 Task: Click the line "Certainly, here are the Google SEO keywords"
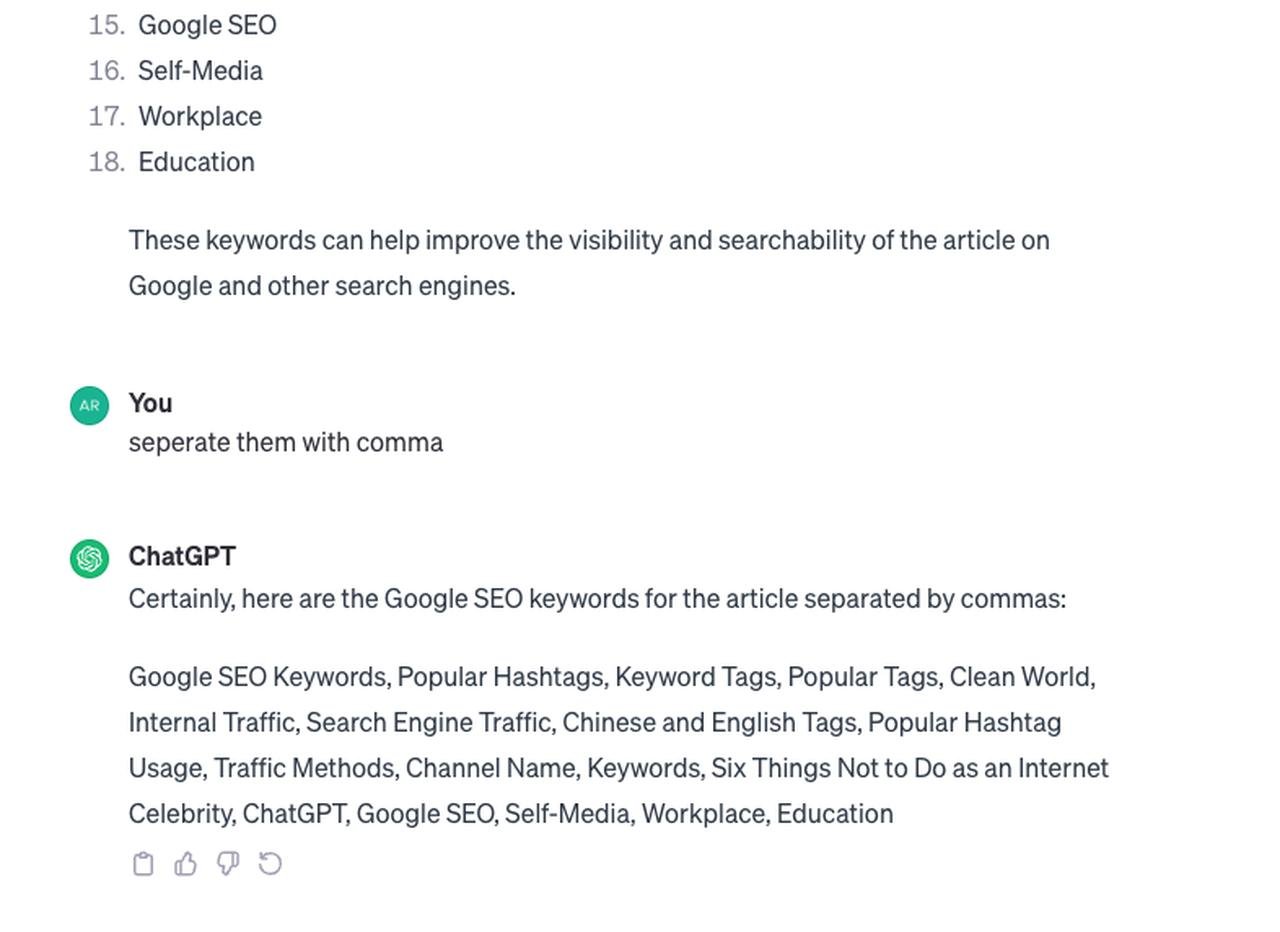[597, 599]
